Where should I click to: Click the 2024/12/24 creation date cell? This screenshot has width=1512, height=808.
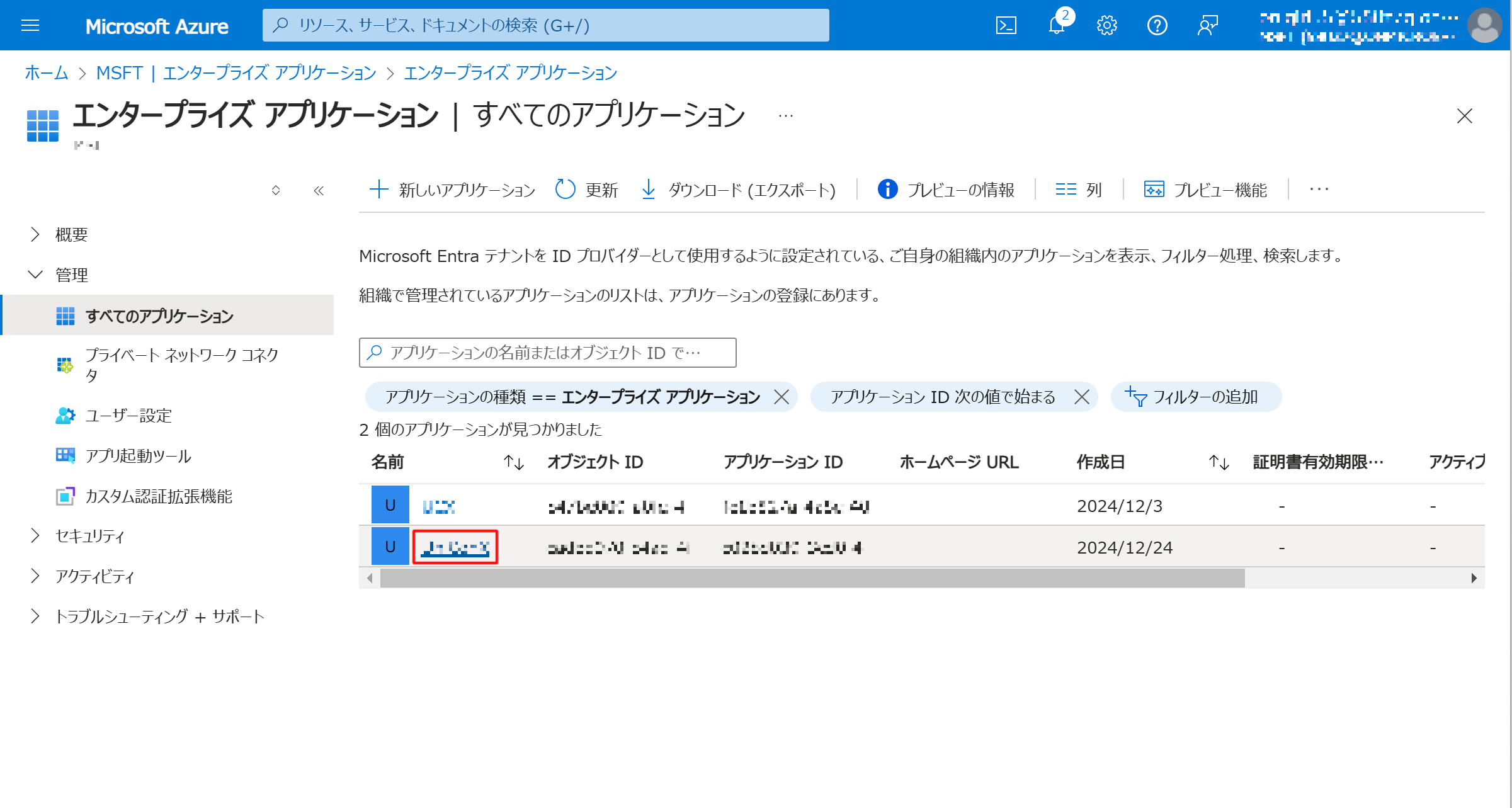click(x=1125, y=548)
